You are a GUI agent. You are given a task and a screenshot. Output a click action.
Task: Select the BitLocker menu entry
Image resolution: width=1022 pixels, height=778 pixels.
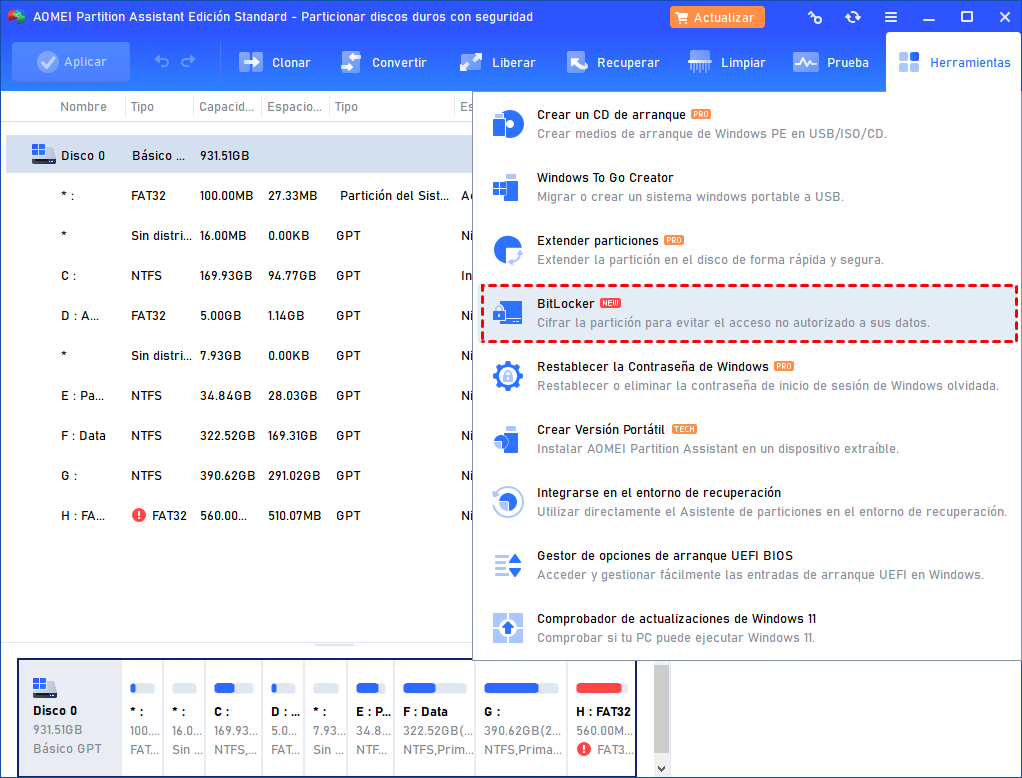point(750,313)
